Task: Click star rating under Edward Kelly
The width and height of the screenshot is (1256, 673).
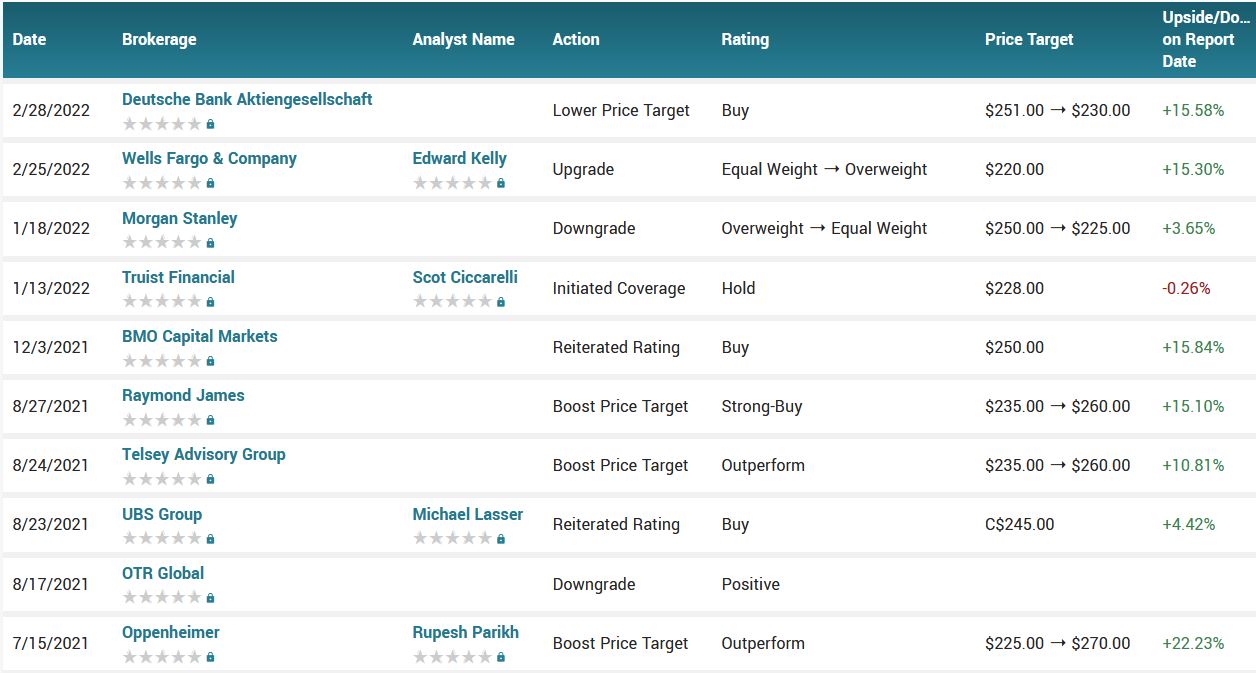Action: 453,183
